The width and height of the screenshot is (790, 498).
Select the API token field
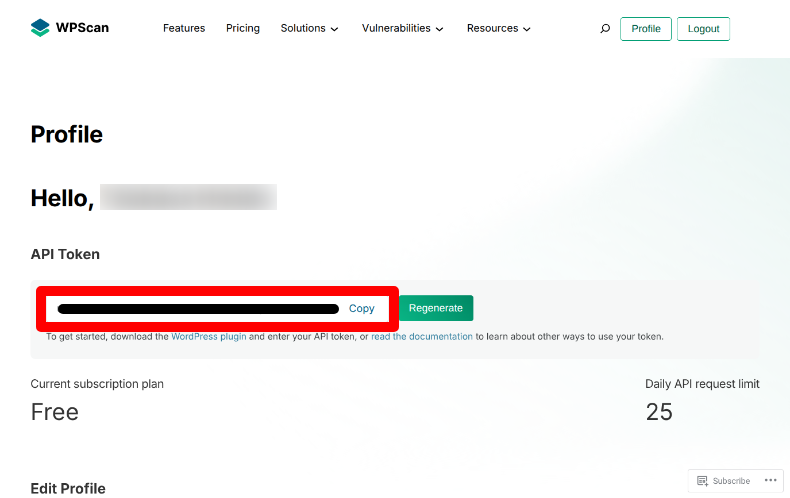coord(218,308)
